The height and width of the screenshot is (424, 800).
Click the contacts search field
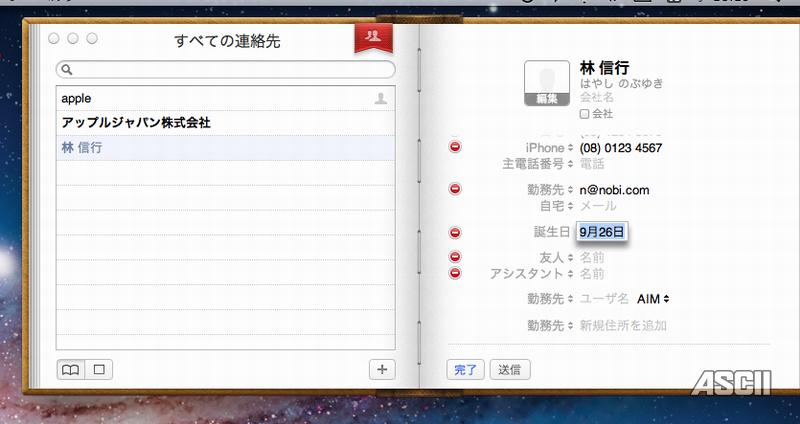[226, 69]
